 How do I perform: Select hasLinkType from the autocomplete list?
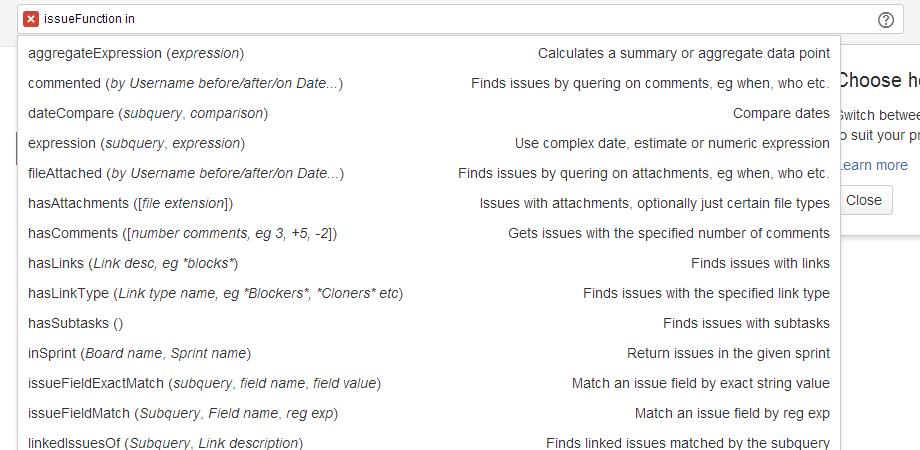(429, 293)
